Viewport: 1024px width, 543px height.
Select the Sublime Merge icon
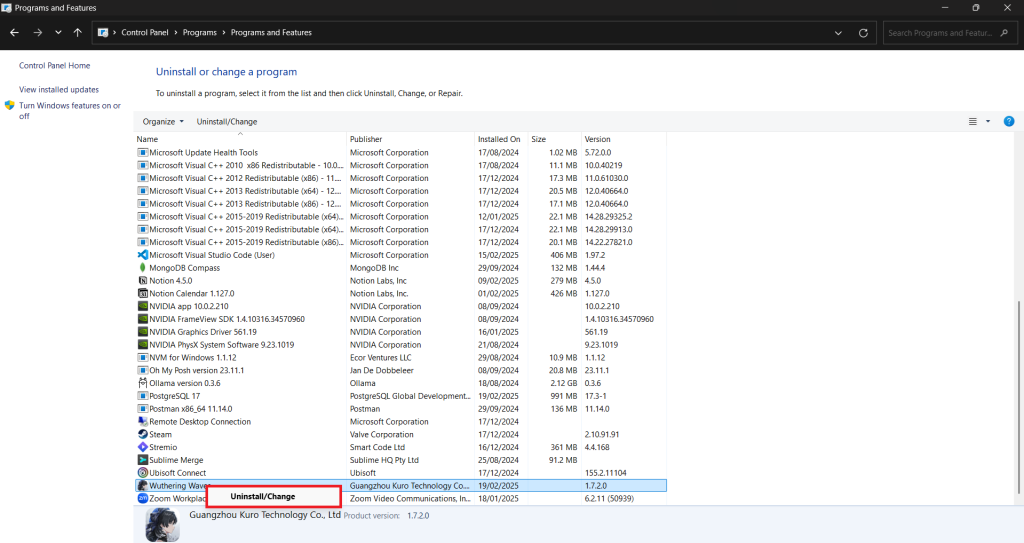pos(142,460)
